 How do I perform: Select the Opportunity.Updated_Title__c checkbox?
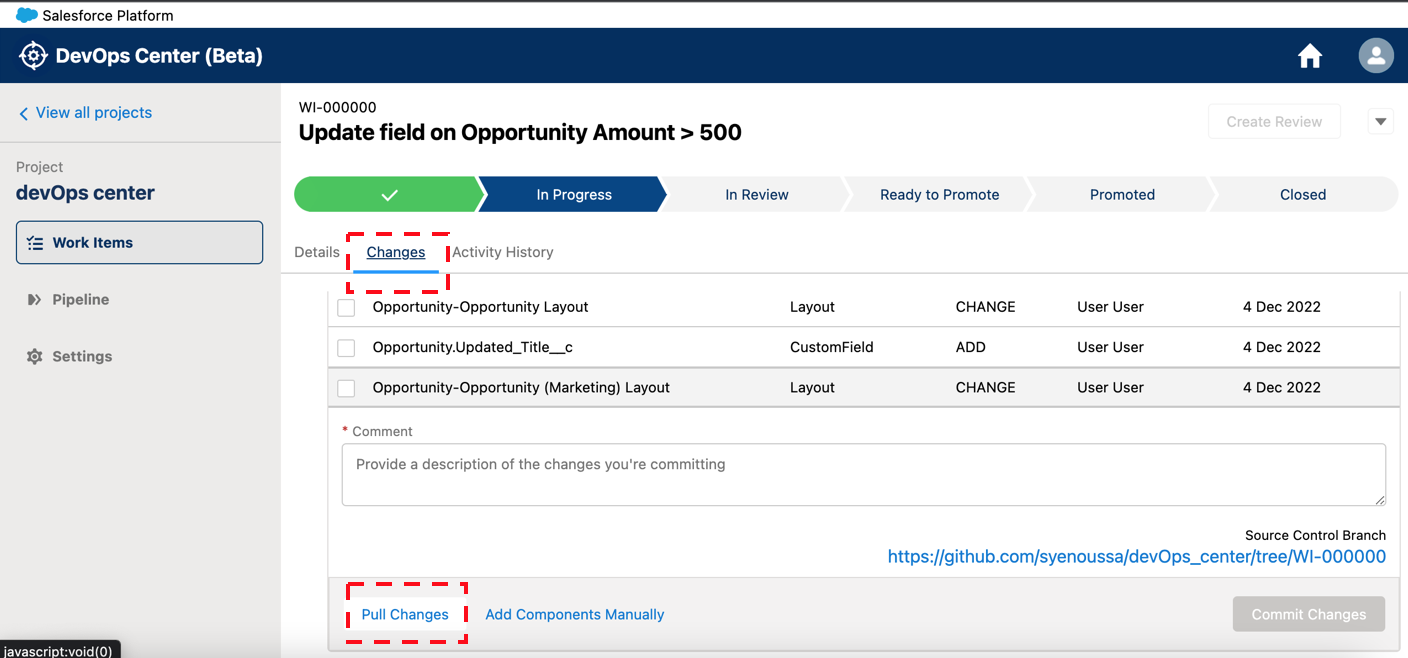(346, 347)
